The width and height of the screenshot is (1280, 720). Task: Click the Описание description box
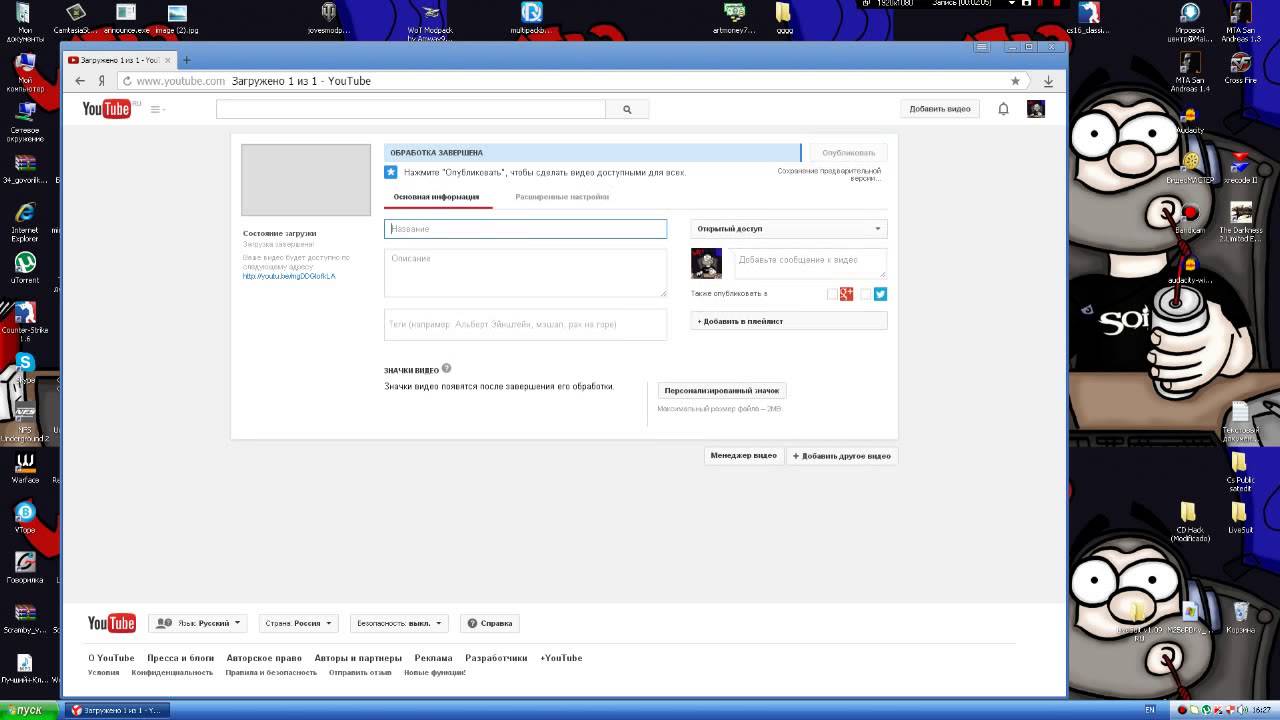tap(525, 272)
